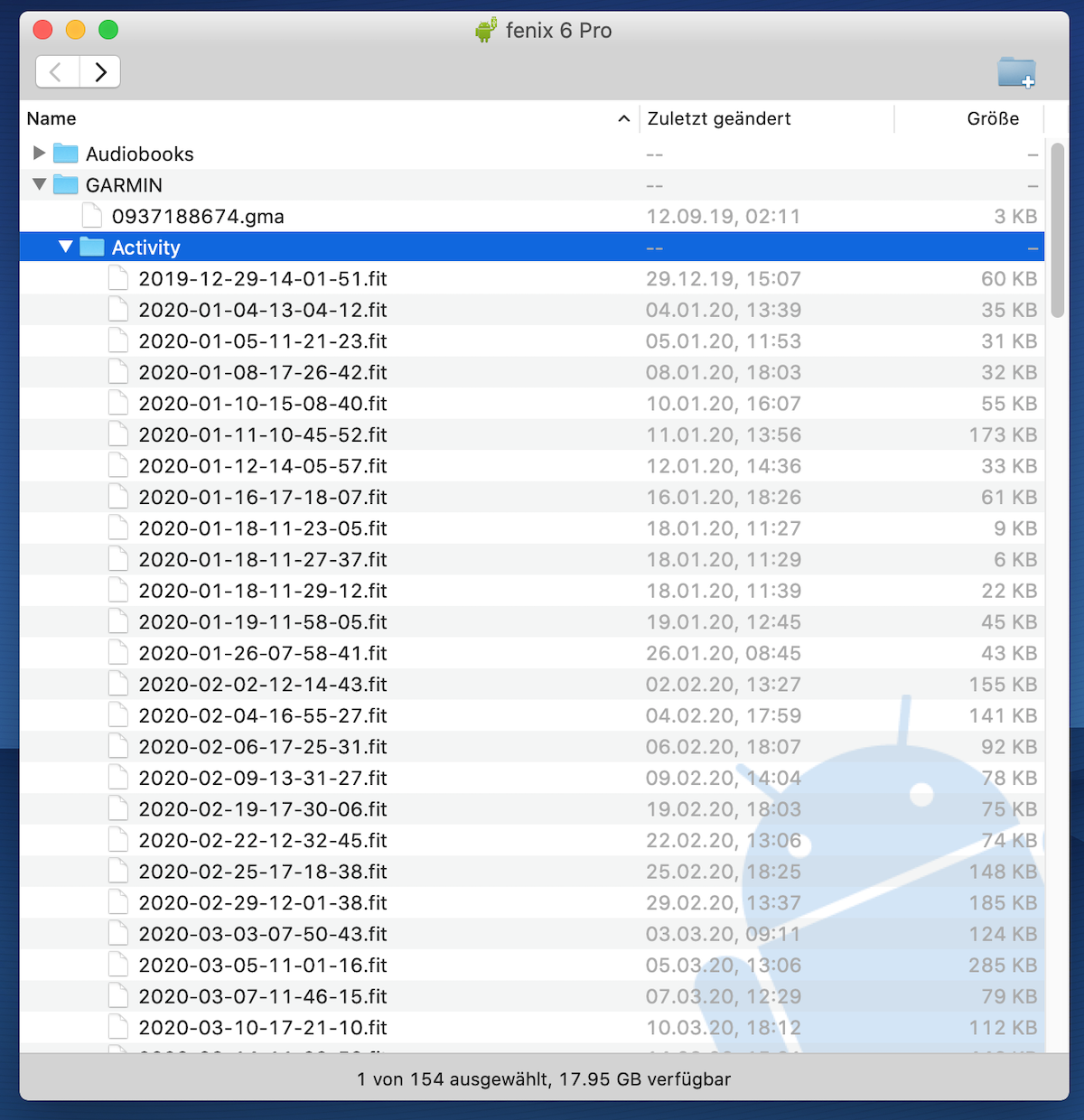This screenshot has width=1084, height=1120.
Task: Sort files by the Größe column
Action: pyautogui.click(x=994, y=118)
